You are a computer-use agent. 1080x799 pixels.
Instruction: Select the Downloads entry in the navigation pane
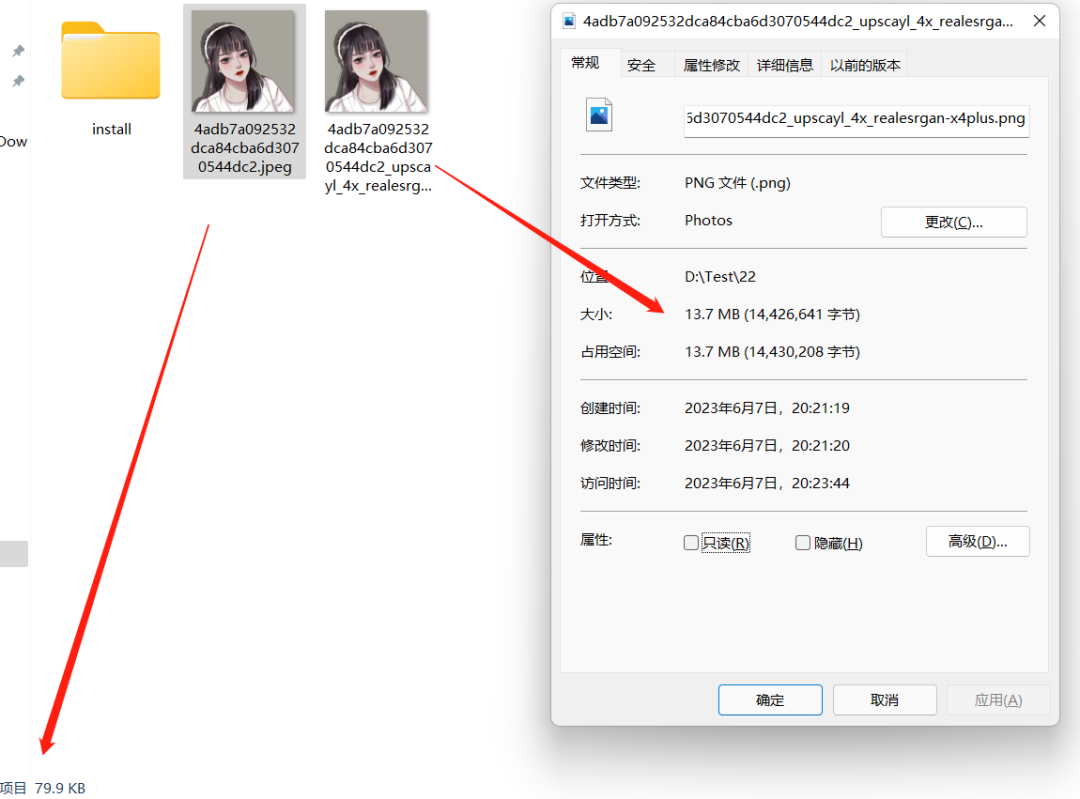[12, 141]
